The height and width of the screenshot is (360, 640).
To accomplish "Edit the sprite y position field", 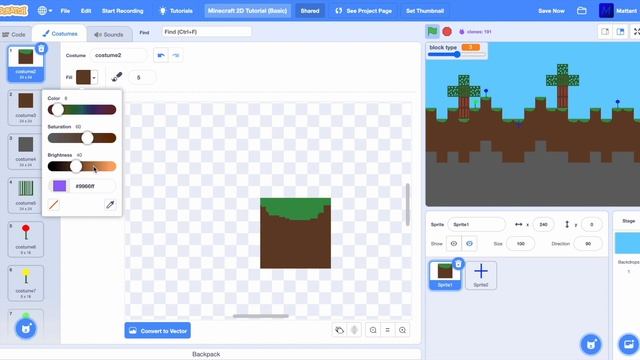I will coord(591,224).
